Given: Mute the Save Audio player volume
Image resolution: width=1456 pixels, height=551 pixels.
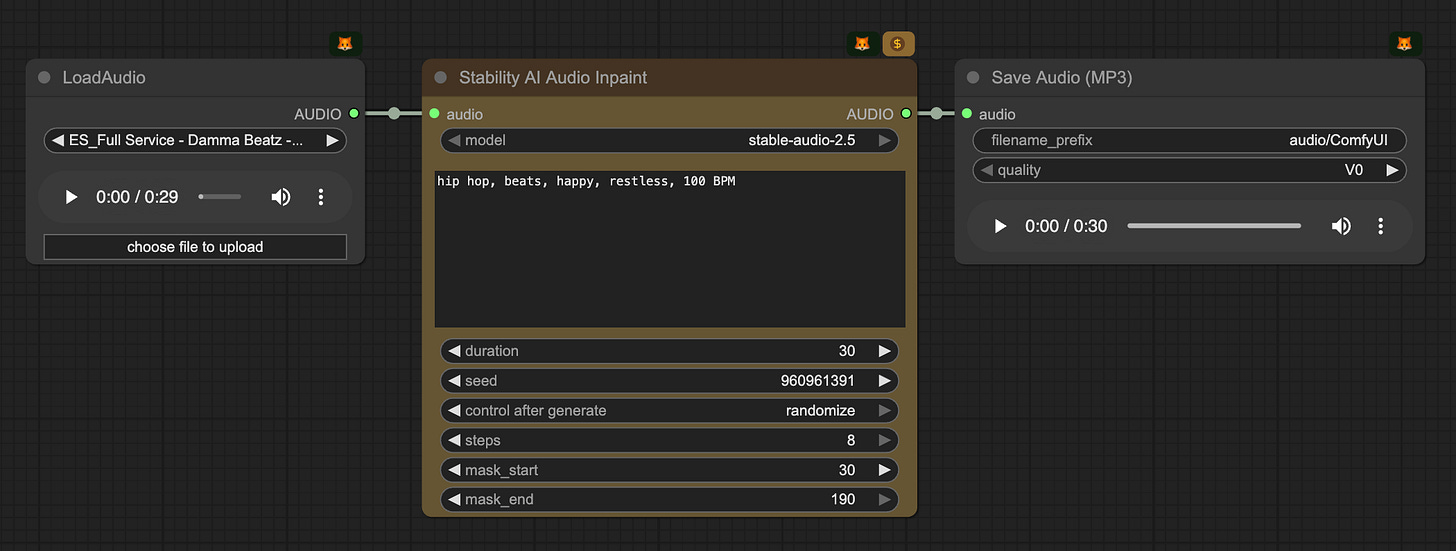Looking at the screenshot, I should (x=1341, y=226).
